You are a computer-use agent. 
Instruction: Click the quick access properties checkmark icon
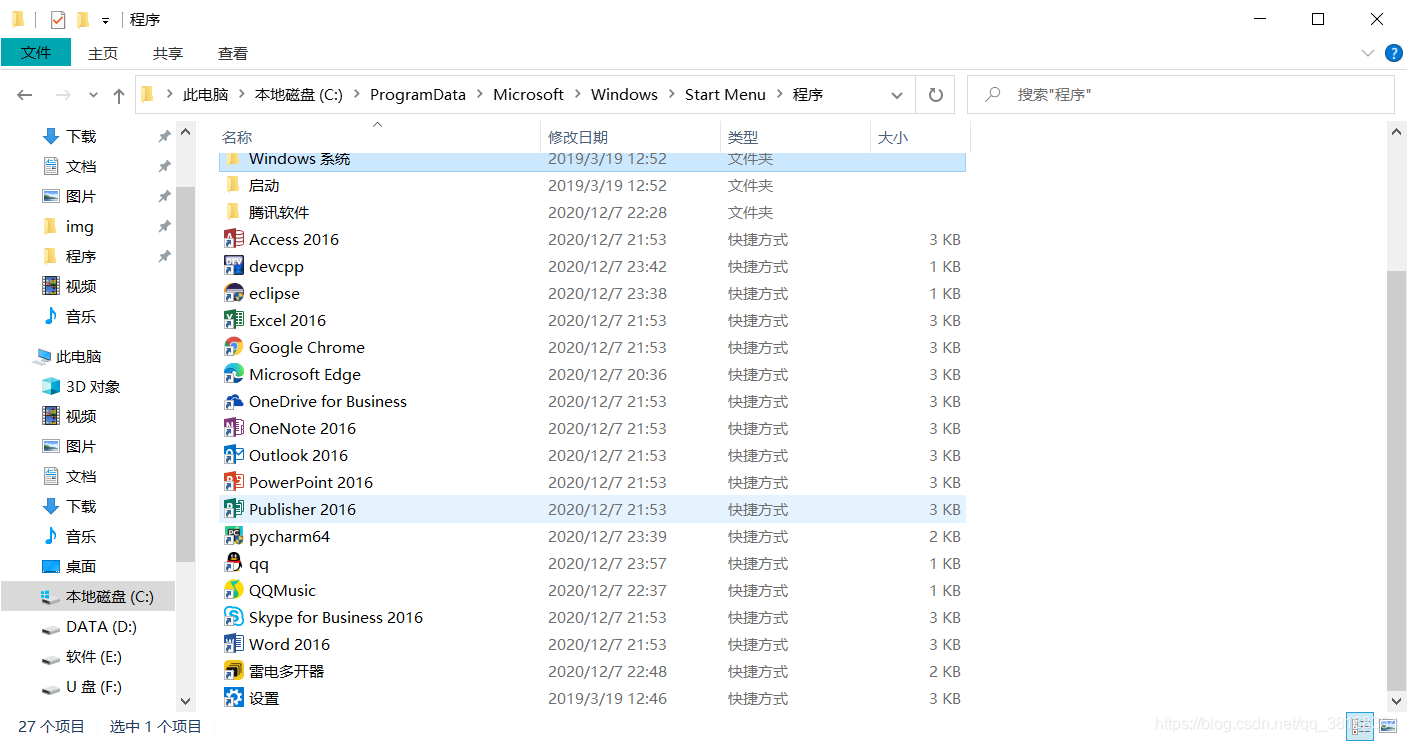coord(58,19)
